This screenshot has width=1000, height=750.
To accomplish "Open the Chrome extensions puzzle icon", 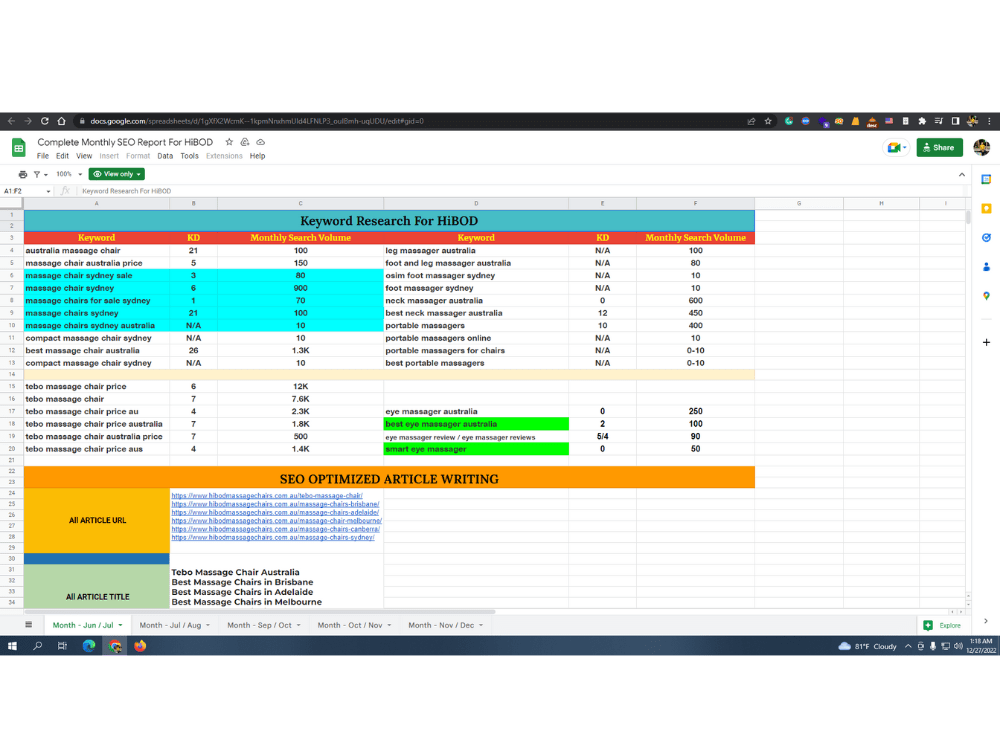I will point(922,121).
